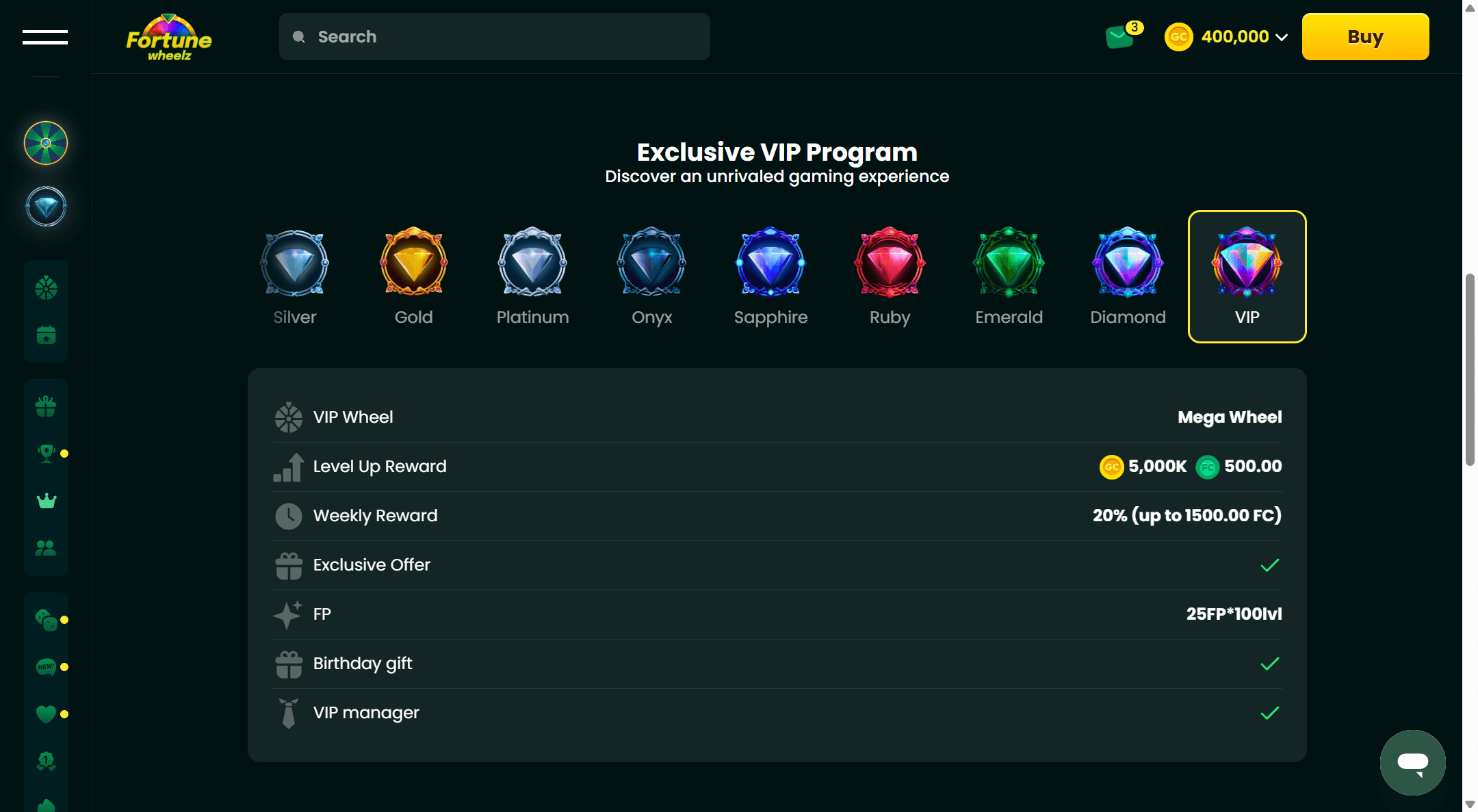Viewport: 1478px width, 812px height.
Task: Click into the Search field
Action: tap(494, 37)
